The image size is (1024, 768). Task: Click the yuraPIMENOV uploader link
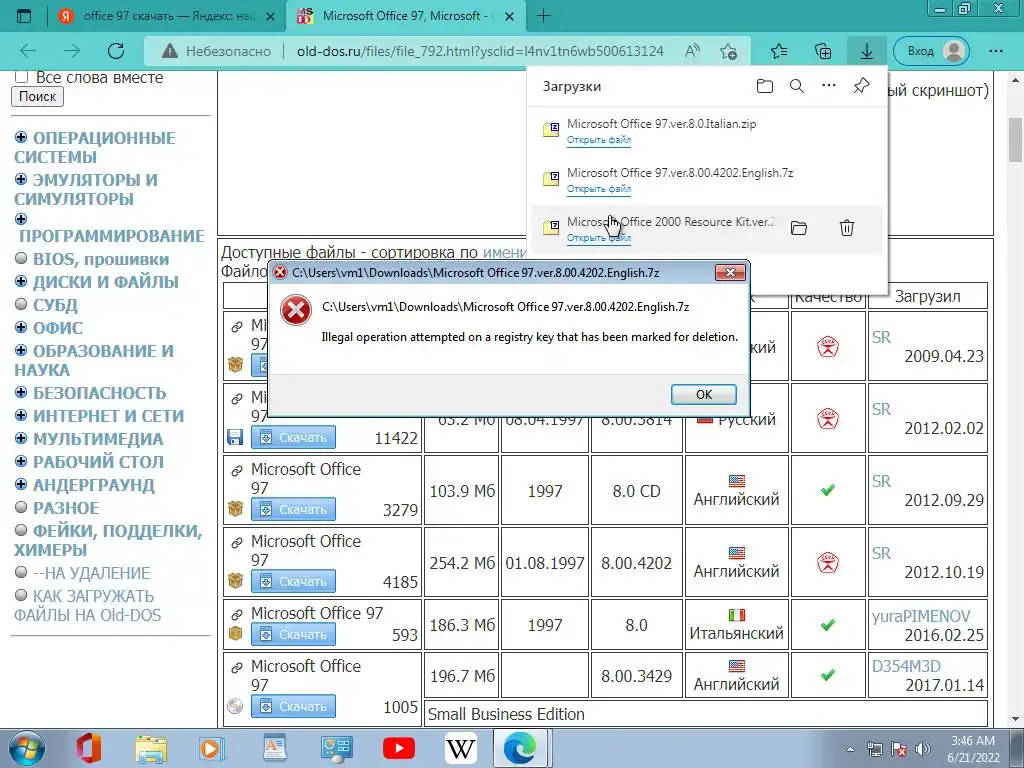coord(921,616)
